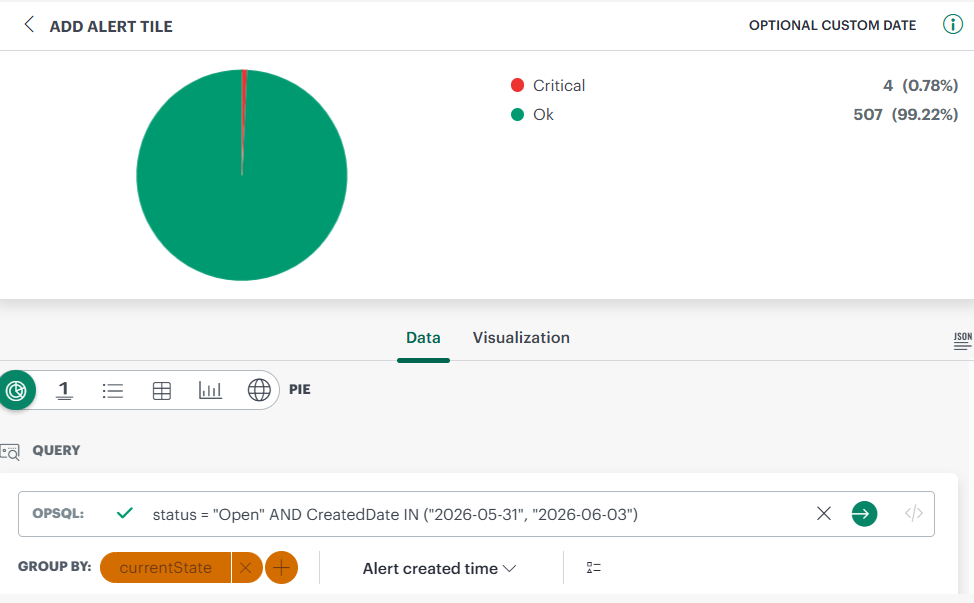
Task: Remove currentState group by tag
Action: click(x=246, y=568)
